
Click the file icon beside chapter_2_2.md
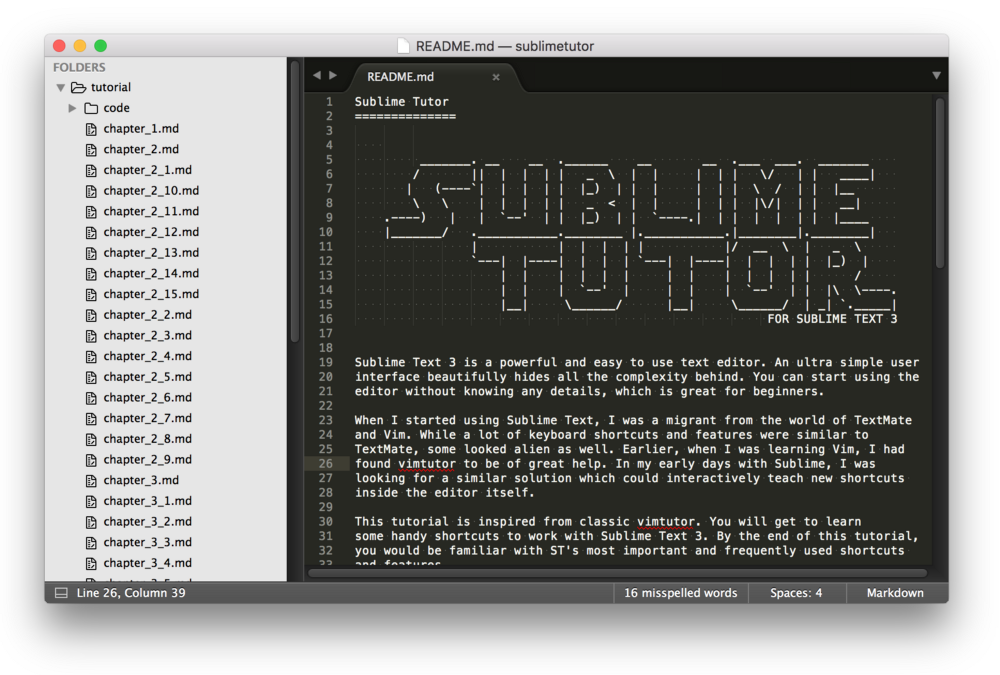[x=91, y=315]
